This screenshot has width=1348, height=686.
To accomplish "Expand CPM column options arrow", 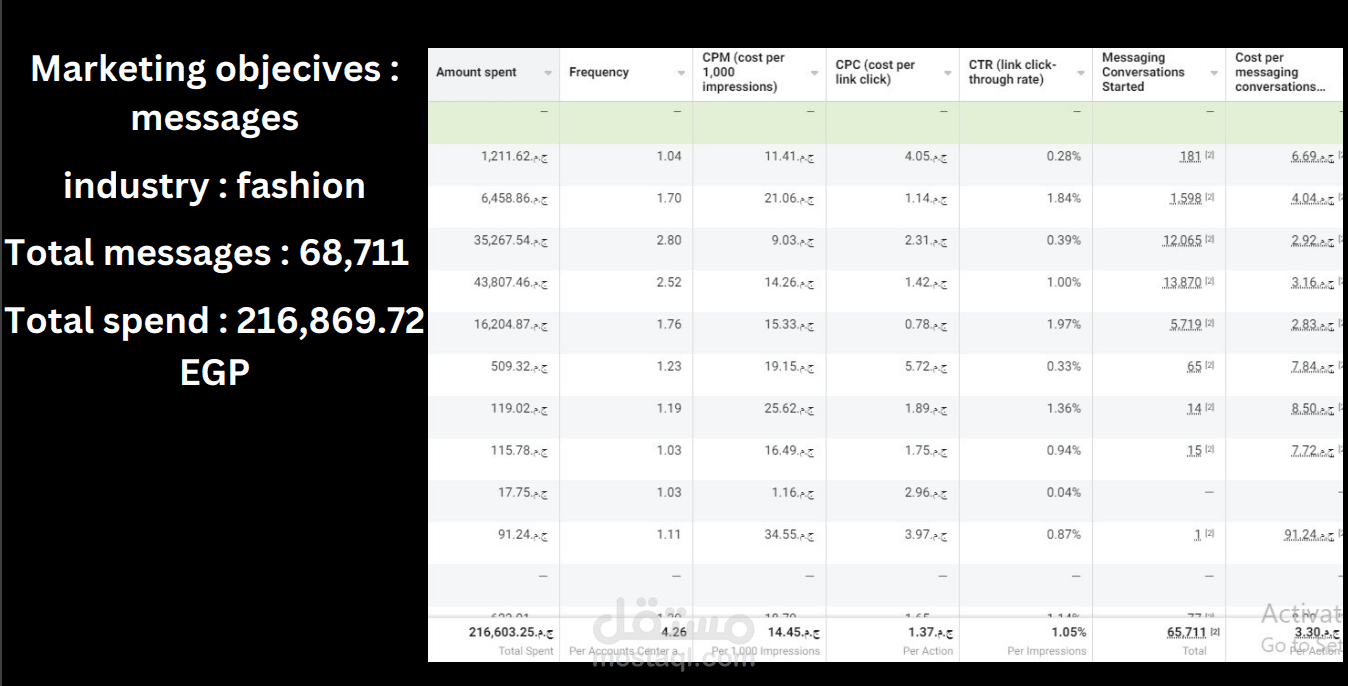I will (814, 73).
